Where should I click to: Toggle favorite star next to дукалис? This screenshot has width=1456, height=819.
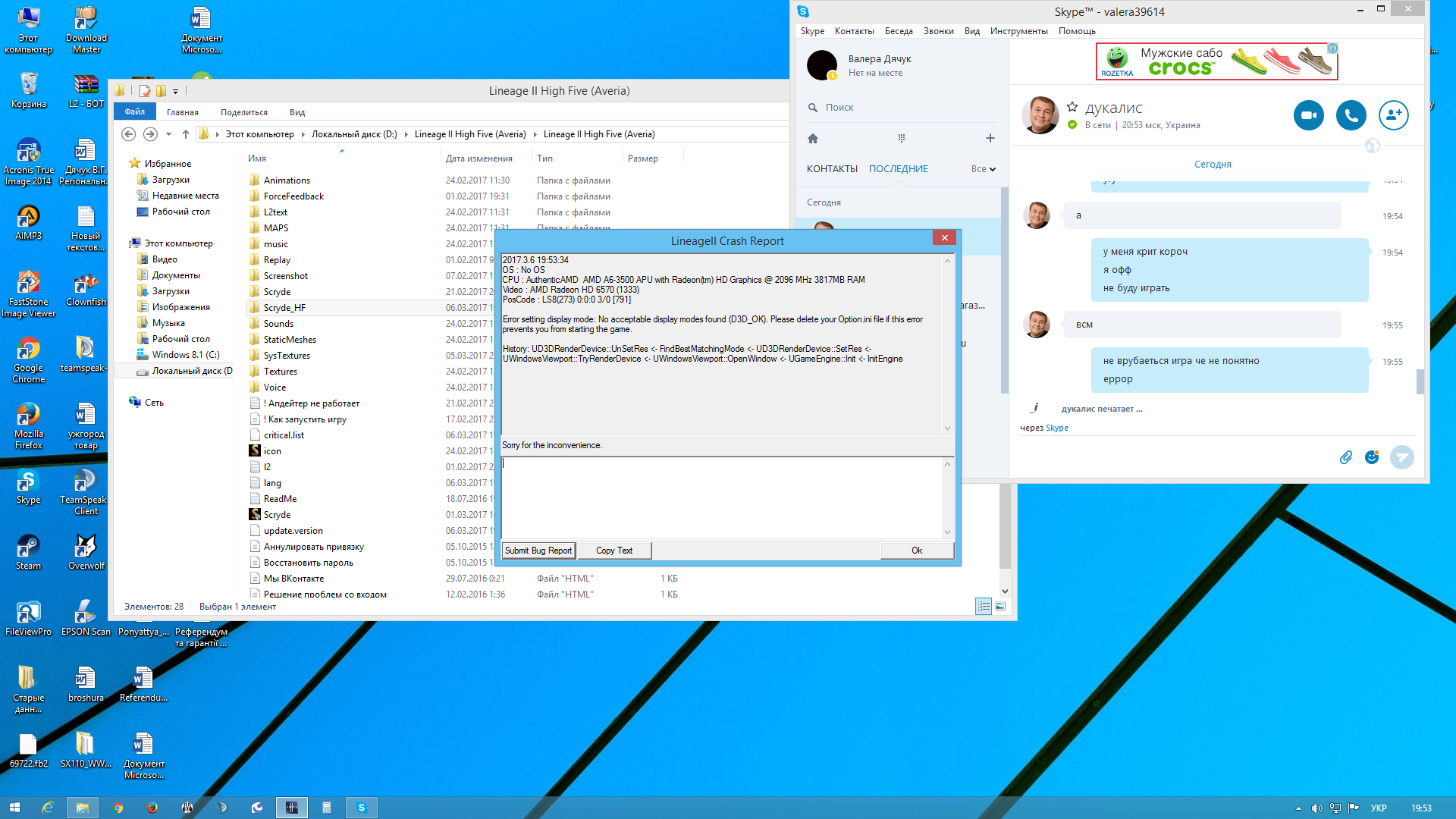coord(1072,107)
